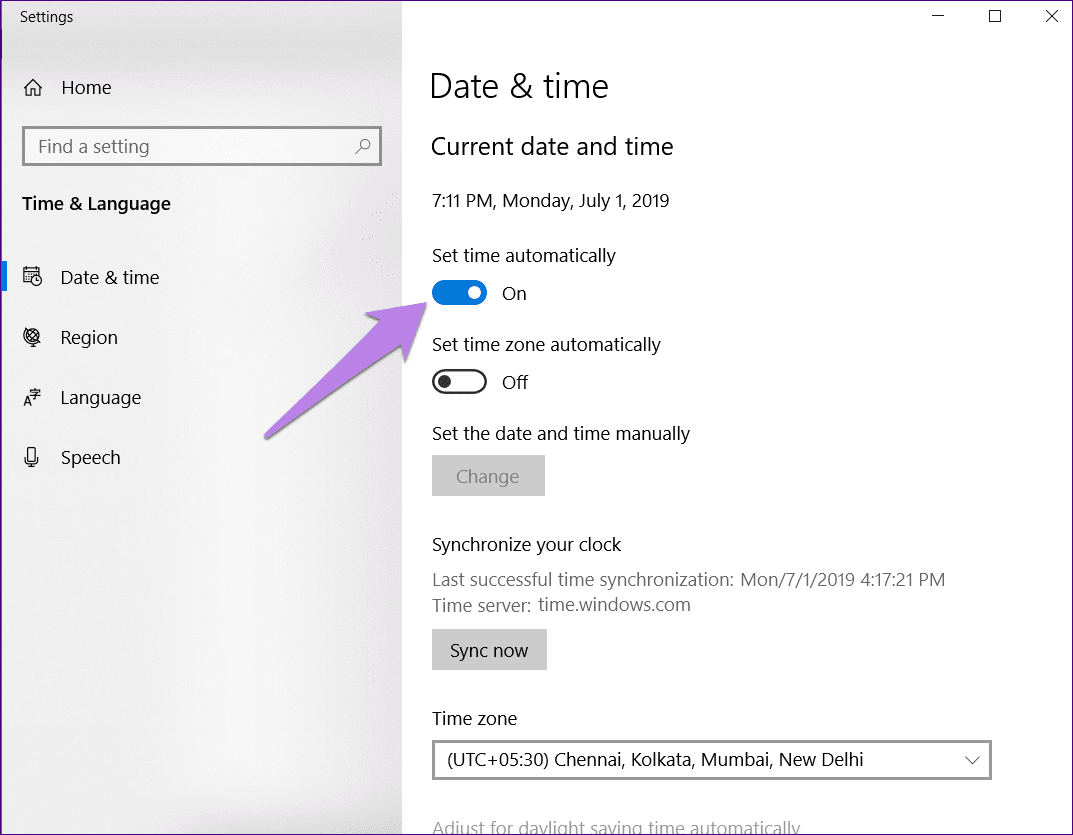Click the Set the date and time manually label
1073x835 pixels.
[x=560, y=434]
